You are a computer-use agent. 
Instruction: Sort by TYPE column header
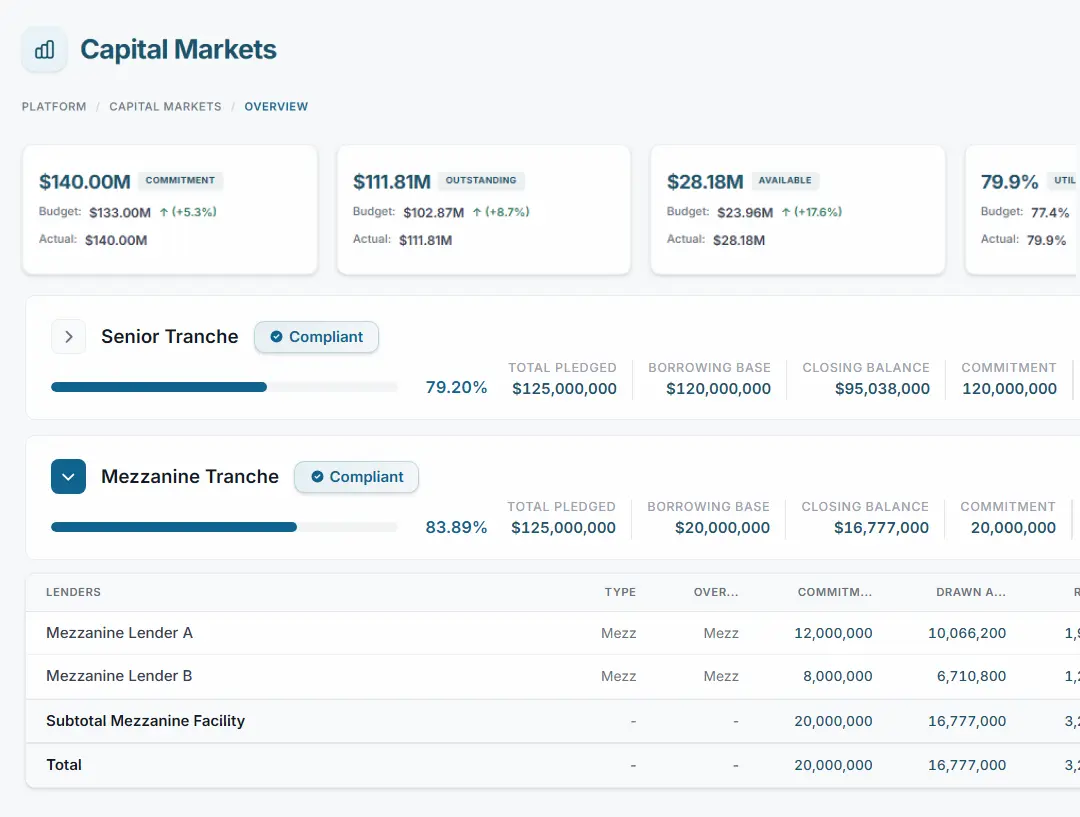coord(620,592)
